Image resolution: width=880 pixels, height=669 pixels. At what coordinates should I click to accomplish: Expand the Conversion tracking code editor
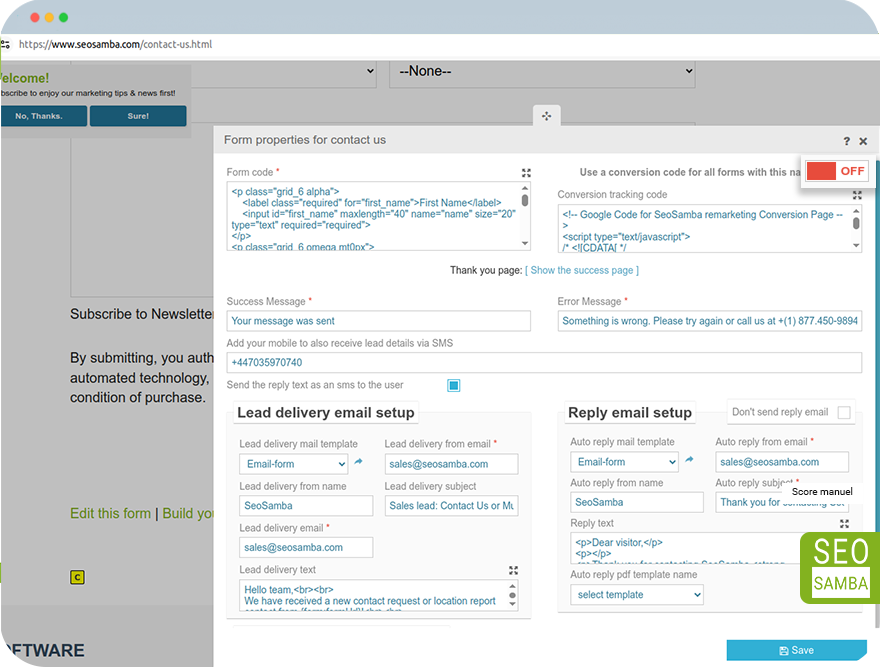click(x=857, y=195)
